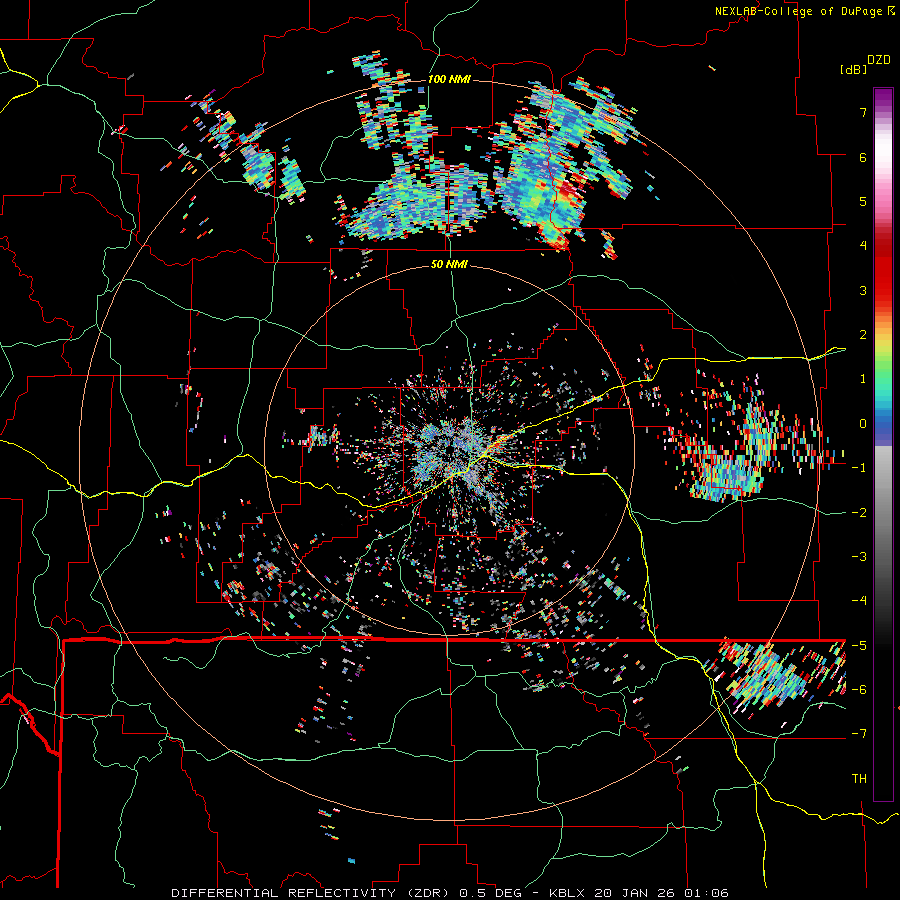Click the -7 value on the color scale
This screenshot has height=900, width=900.
click(859, 734)
